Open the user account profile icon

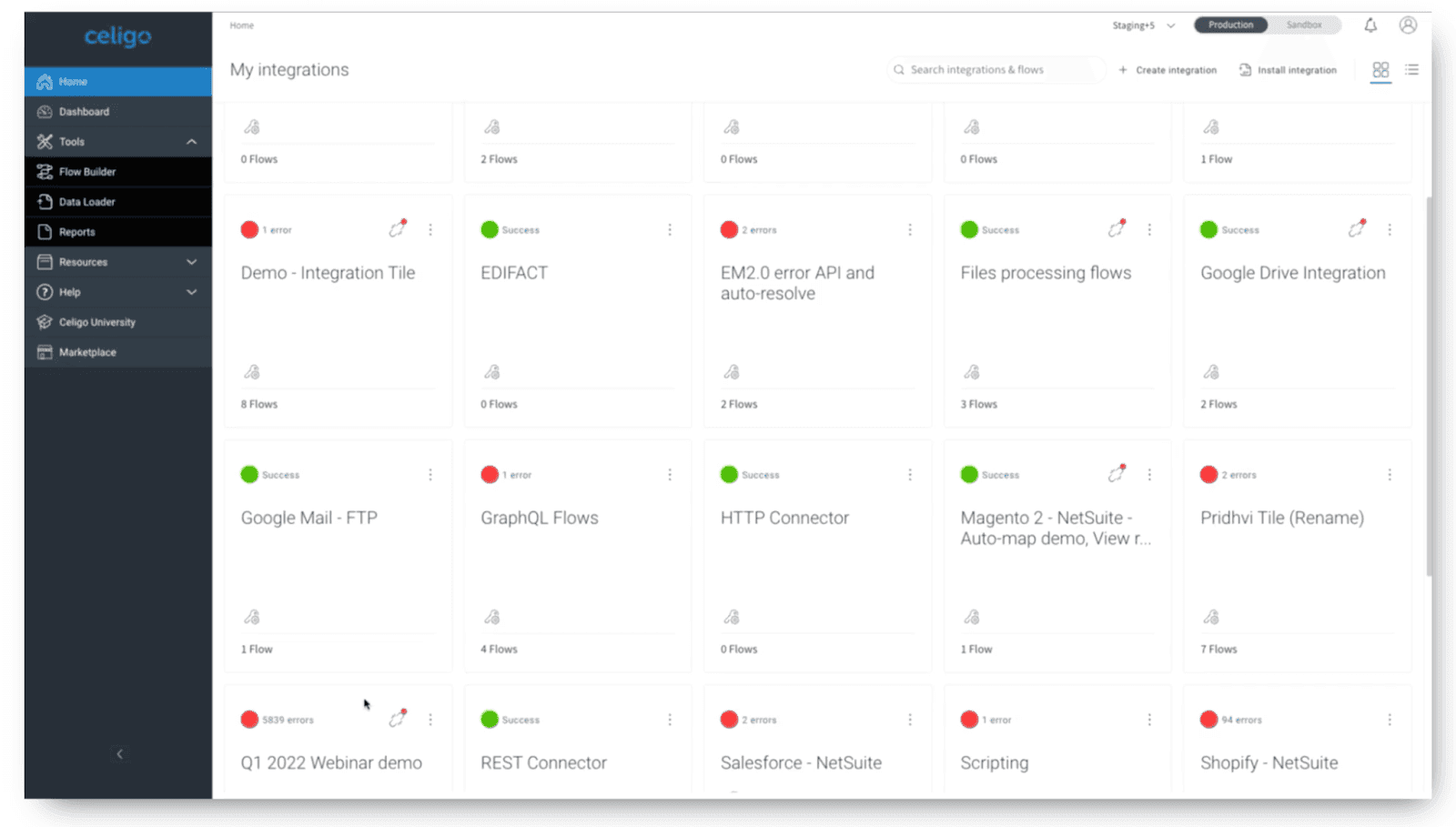(x=1408, y=25)
